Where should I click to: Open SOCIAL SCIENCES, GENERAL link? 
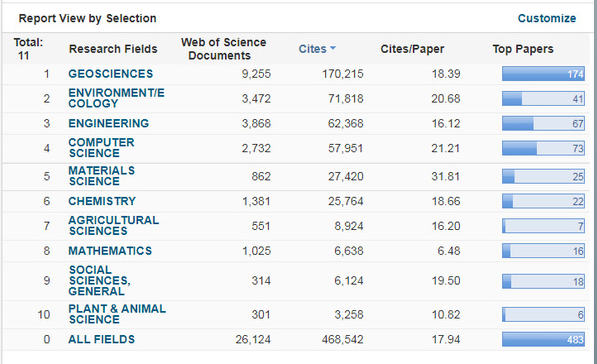point(99,281)
